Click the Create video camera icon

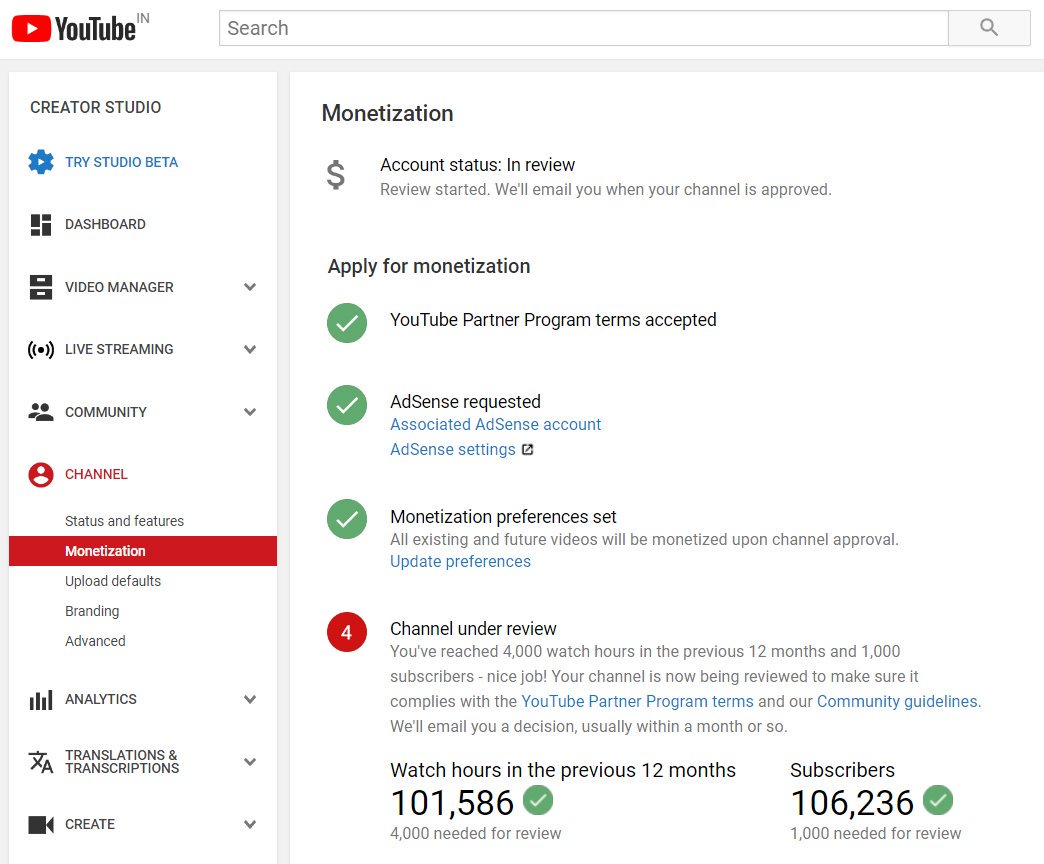pos(41,825)
